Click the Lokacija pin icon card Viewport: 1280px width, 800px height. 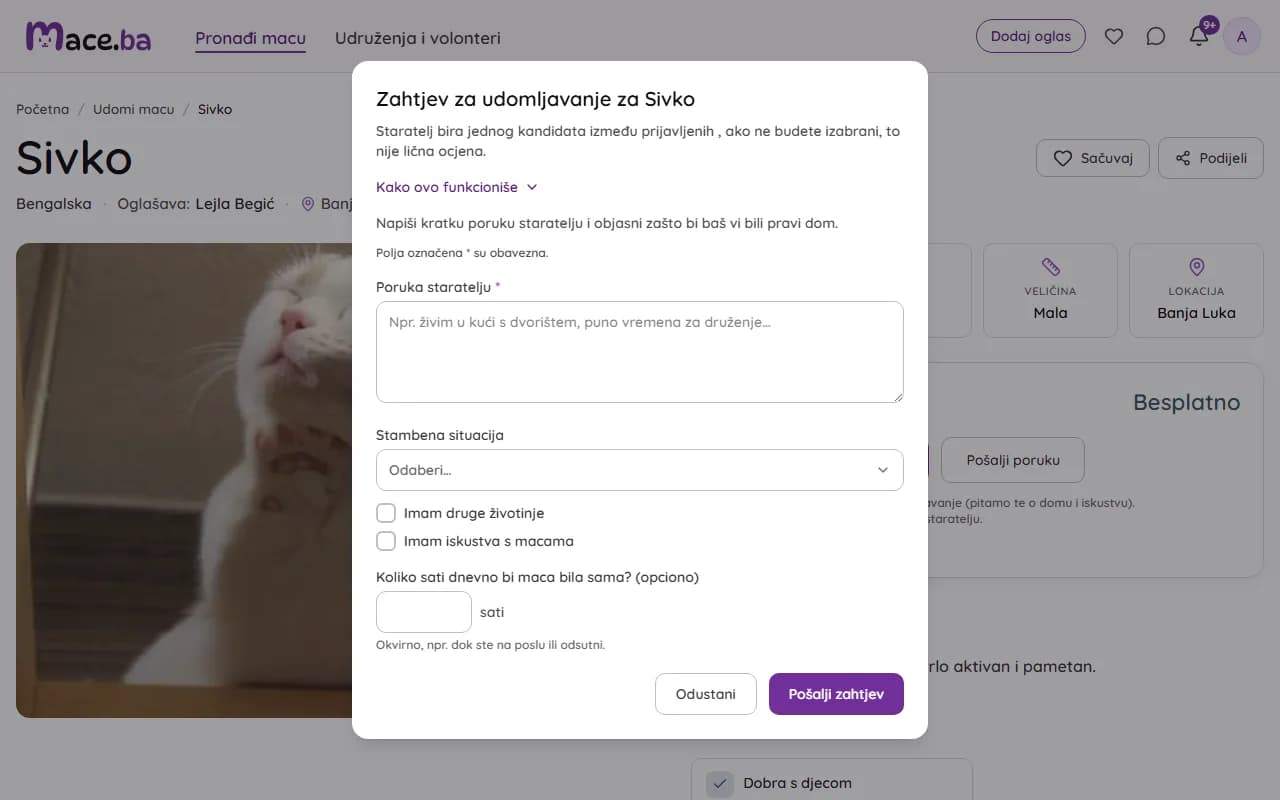1196,290
